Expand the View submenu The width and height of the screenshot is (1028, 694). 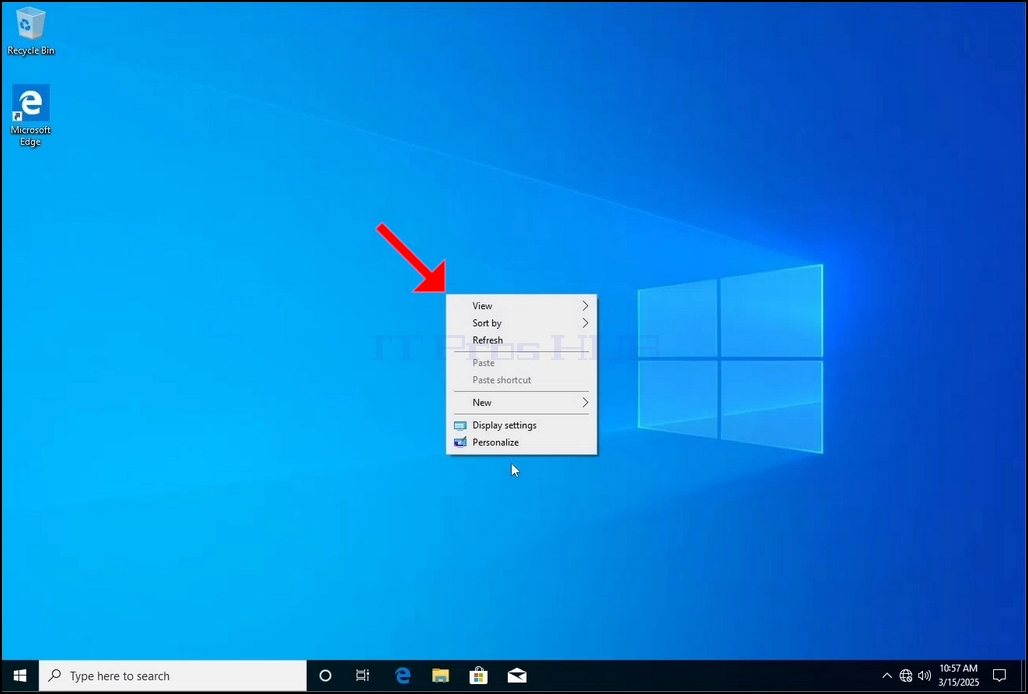[x=522, y=306]
